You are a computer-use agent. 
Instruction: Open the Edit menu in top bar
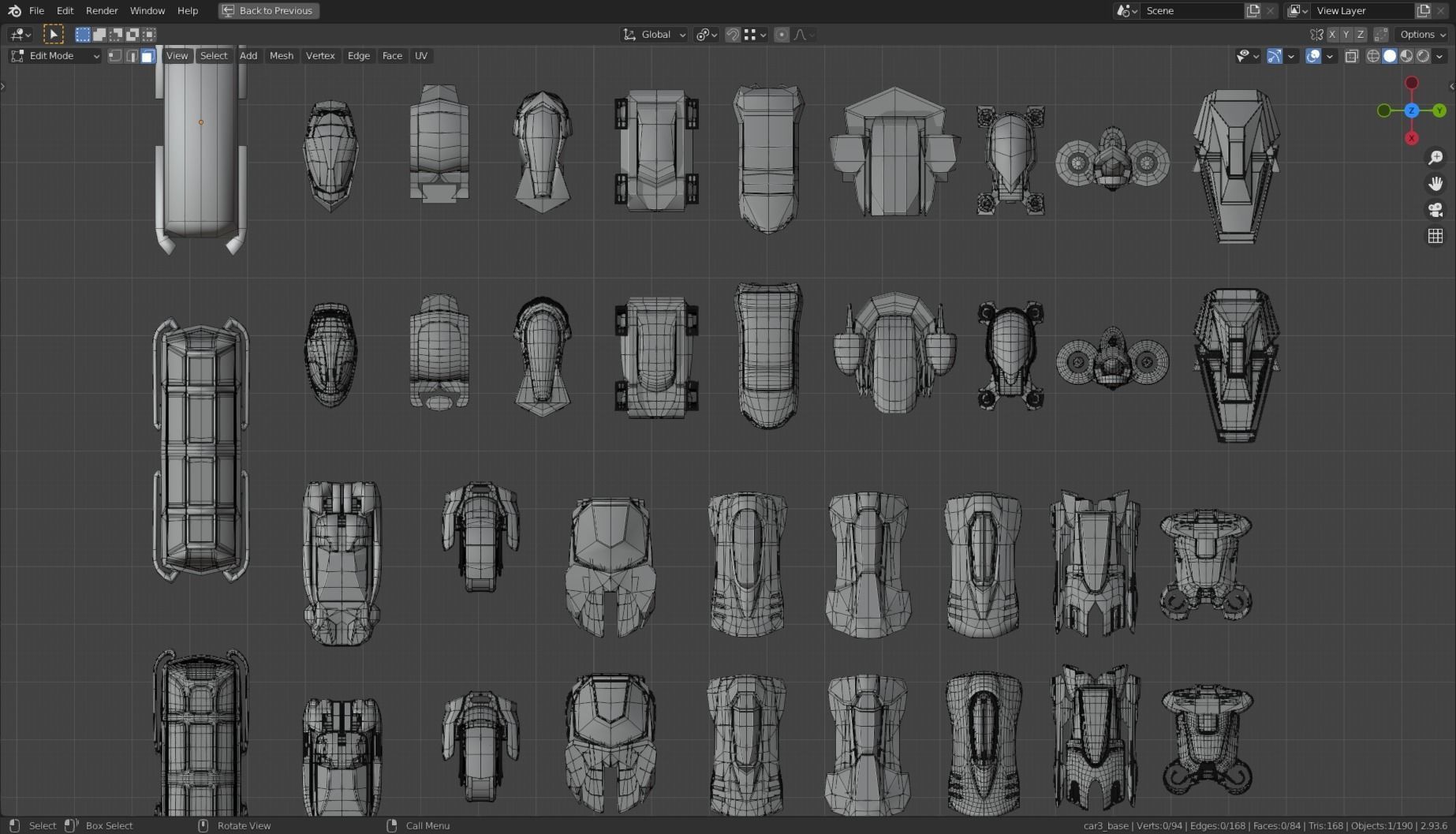(65, 11)
